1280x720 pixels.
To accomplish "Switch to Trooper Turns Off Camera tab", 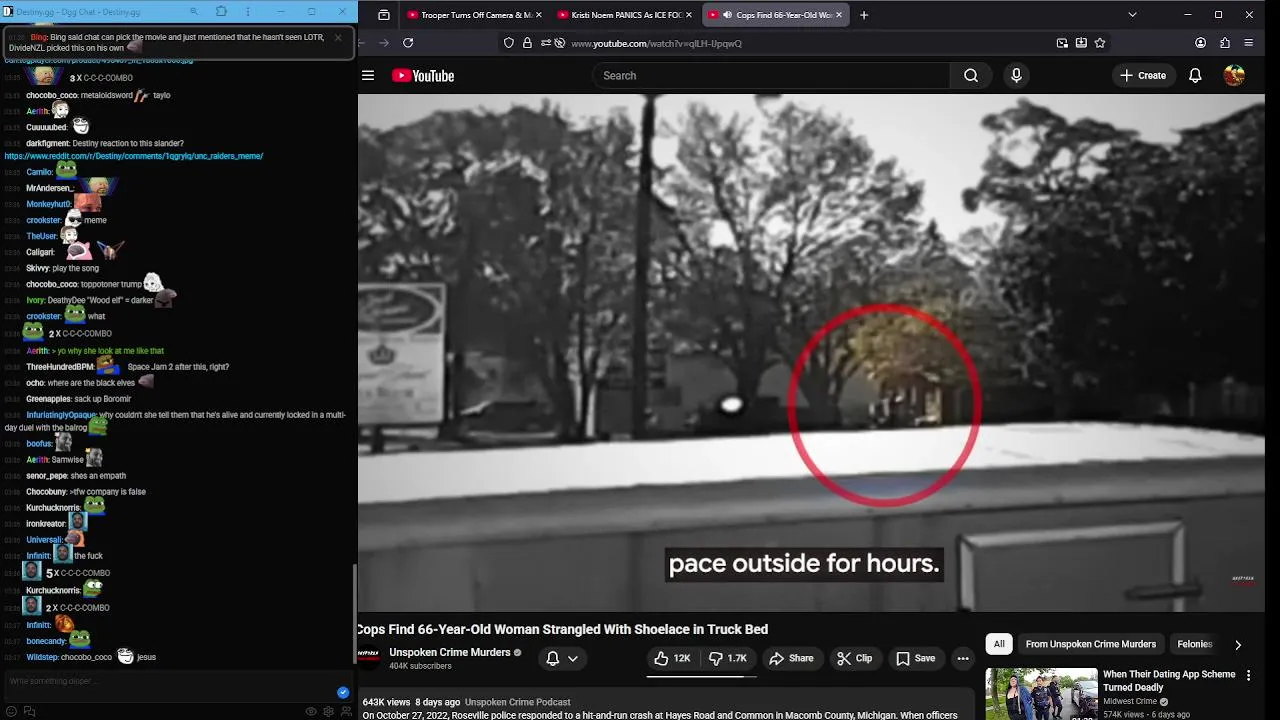I will tap(474, 15).
